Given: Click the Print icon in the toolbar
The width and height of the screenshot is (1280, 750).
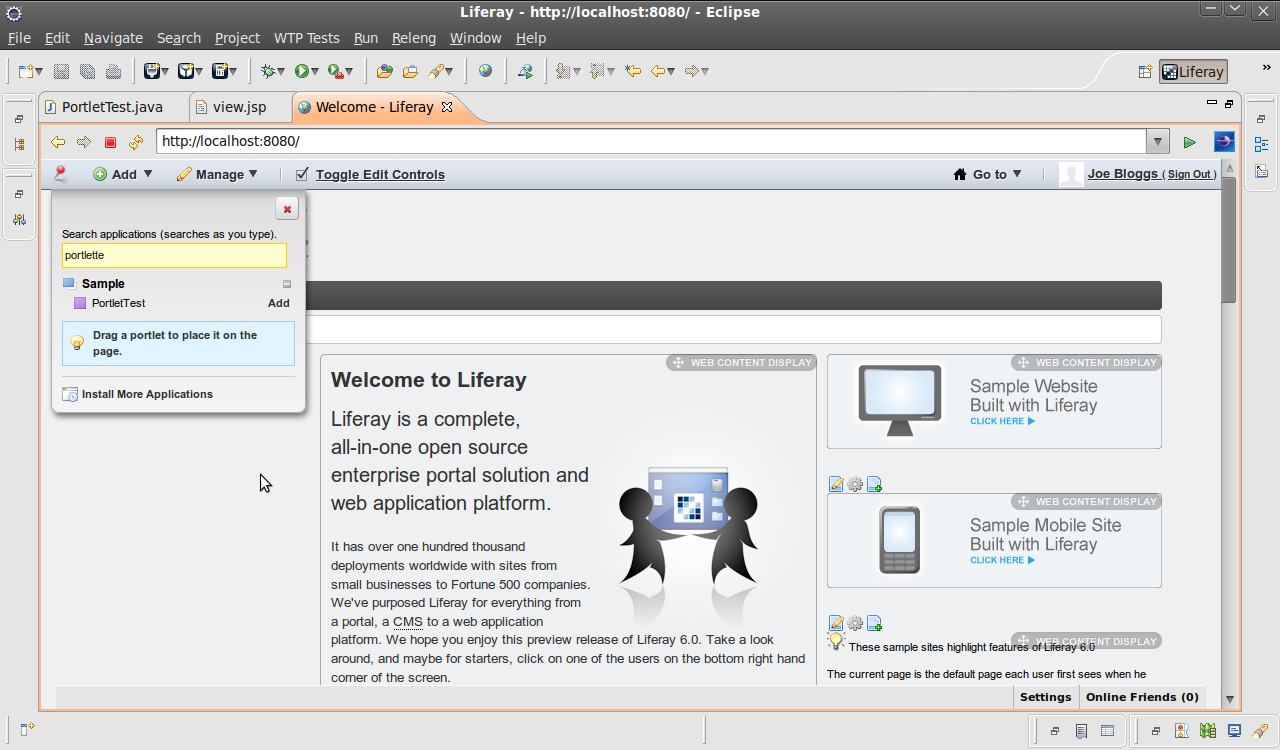Looking at the screenshot, I should coord(113,71).
